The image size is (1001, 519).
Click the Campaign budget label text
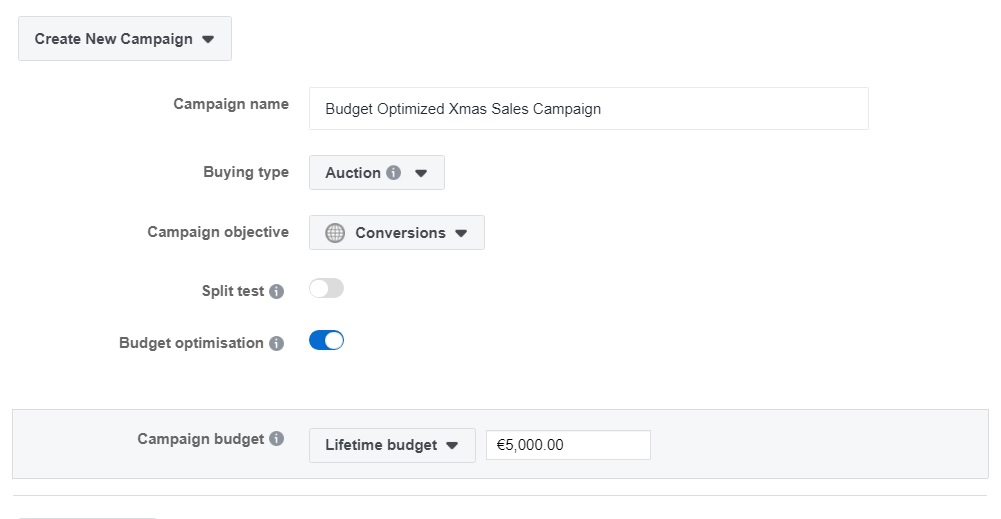[x=200, y=439]
